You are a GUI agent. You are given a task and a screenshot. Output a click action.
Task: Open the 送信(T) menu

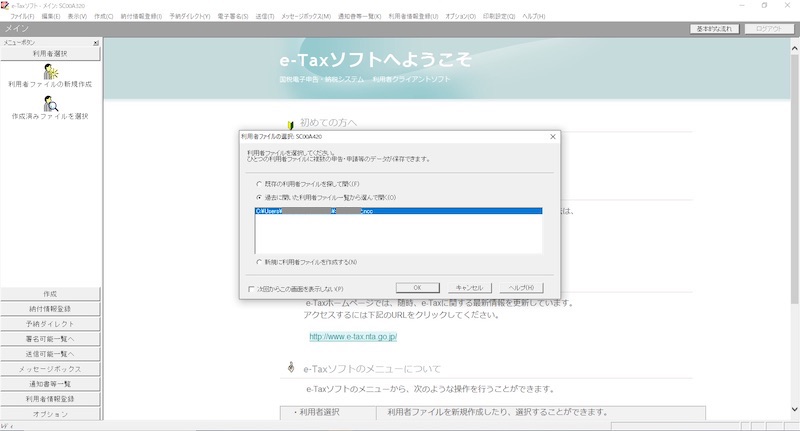[264, 16]
